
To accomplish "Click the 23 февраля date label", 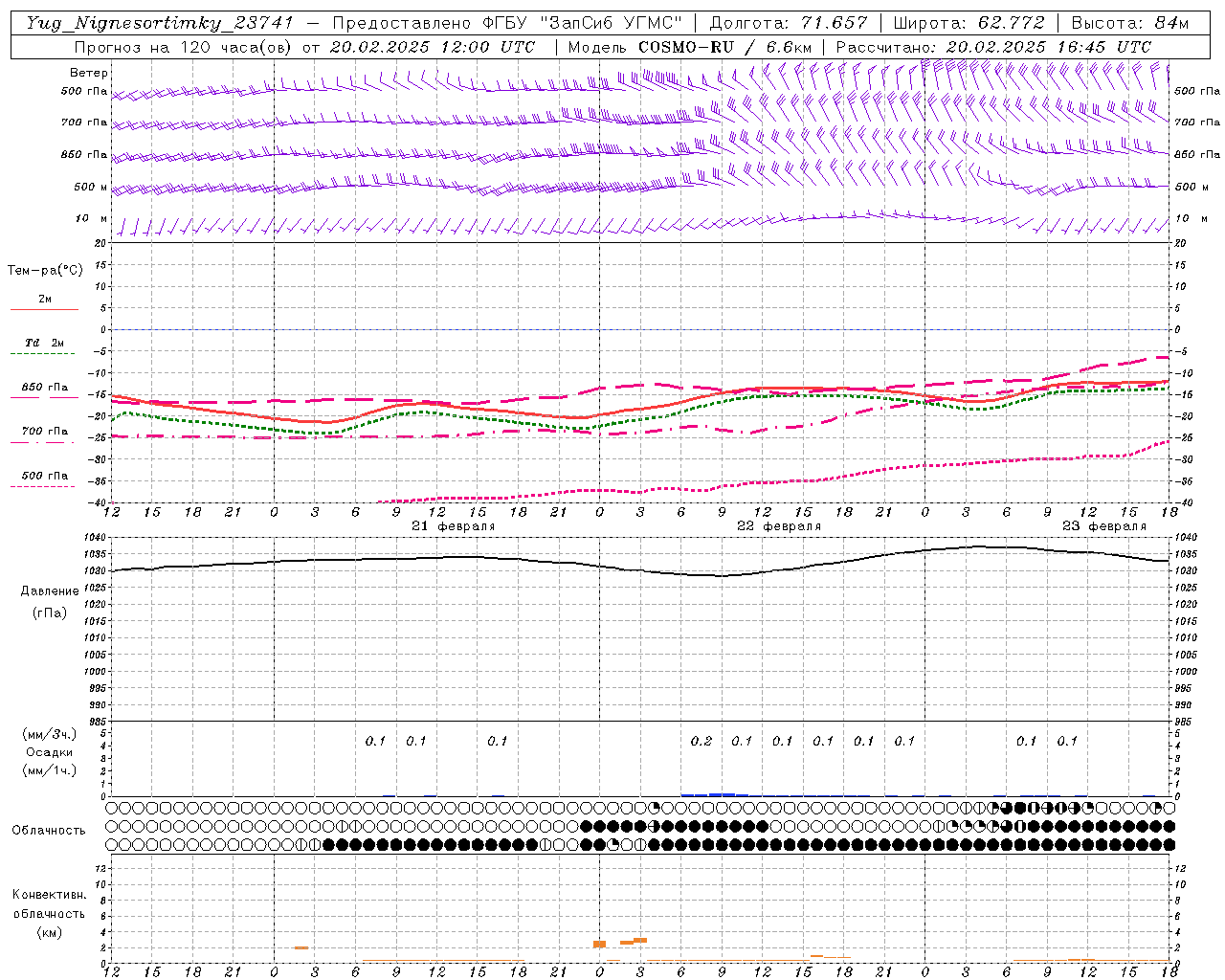I will pyautogui.click(x=1104, y=526).
